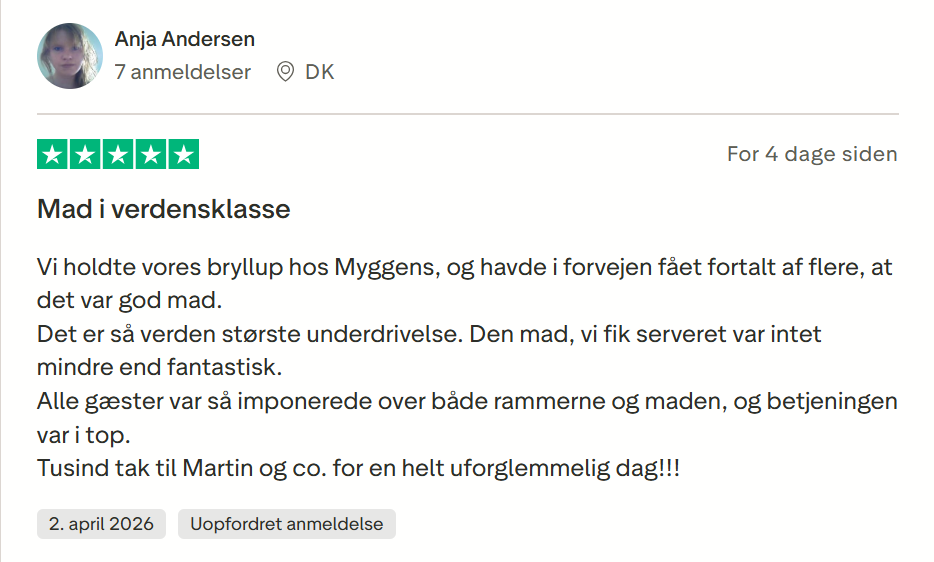Click the line starting 'Alle gæster var så imponerede'
The height and width of the screenshot is (562, 934).
click(x=466, y=401)
